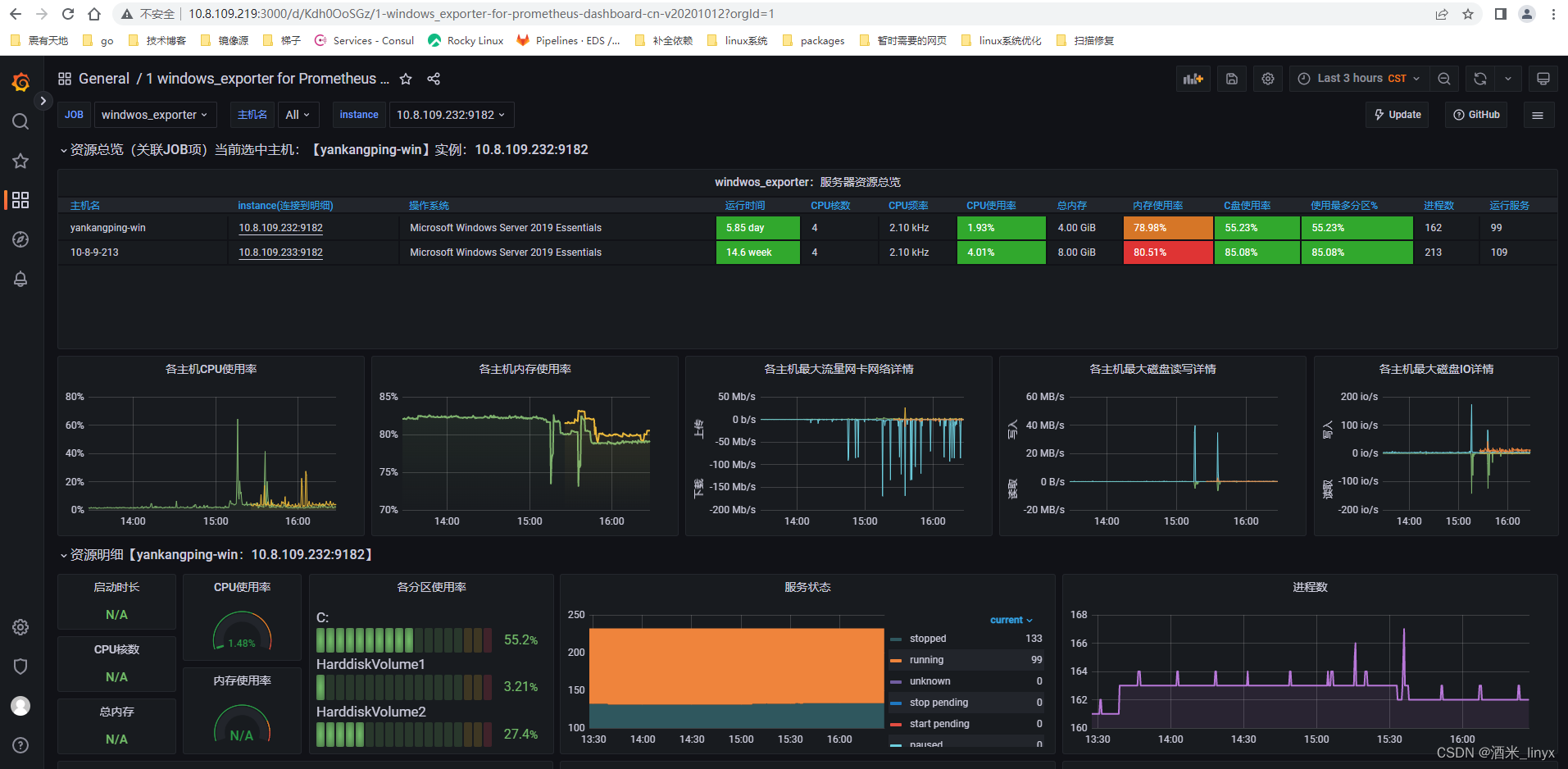Open the JOB variable dropdown windwos_exporter
1568x769 pixels.
[x=155, y=115]
